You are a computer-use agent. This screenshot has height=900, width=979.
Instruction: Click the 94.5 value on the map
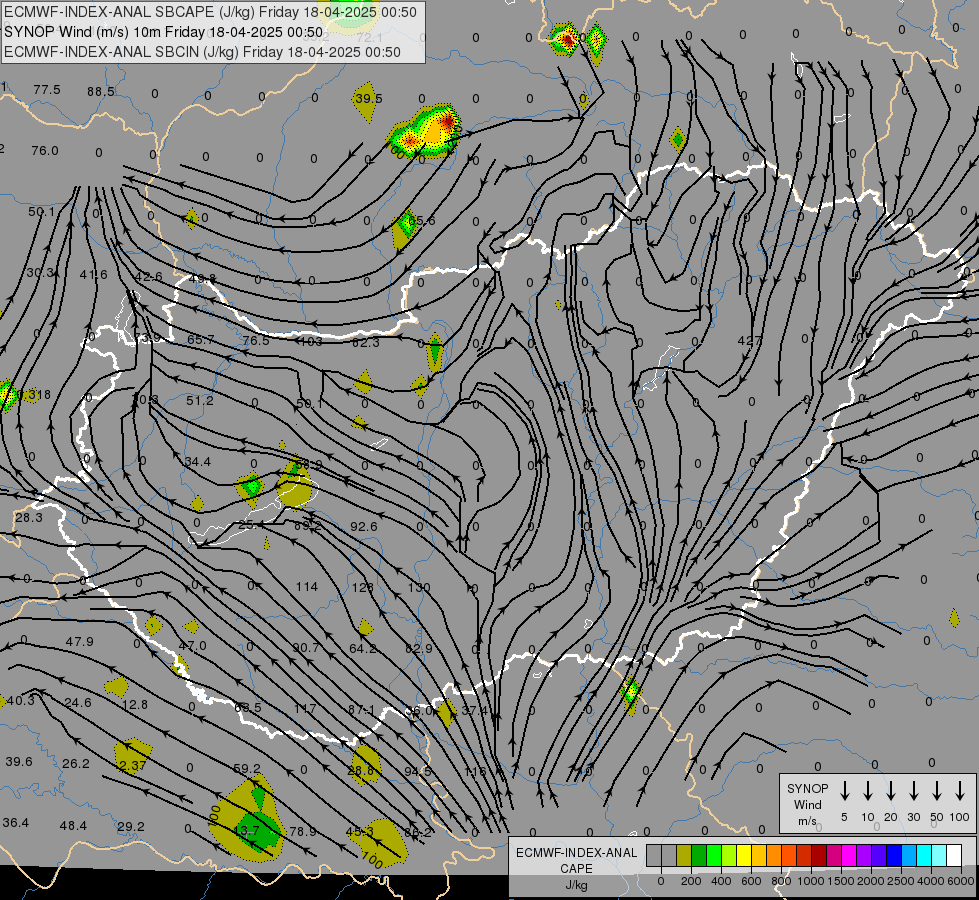(417, 771)
